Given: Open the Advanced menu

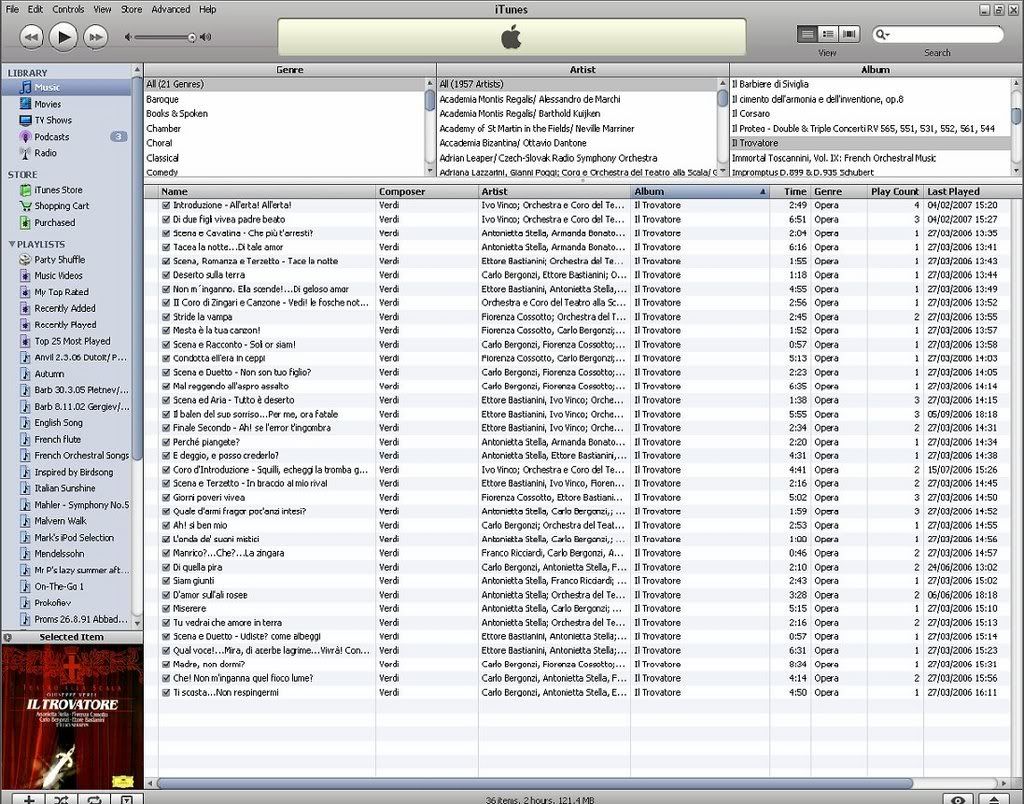Looking at the screenshot, I should [170, 9].
